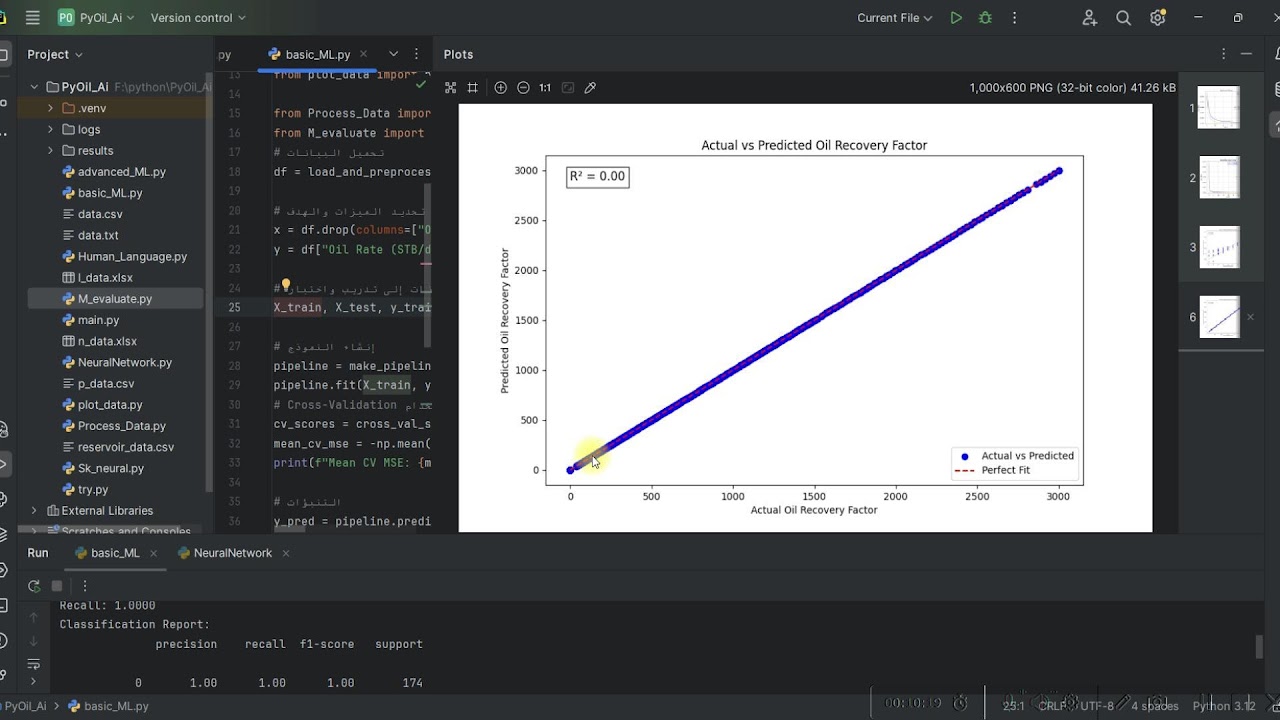The width and height of the screenshot is (1280, 720).
Task: Open Version control dropdown
Action: point(198,18)
